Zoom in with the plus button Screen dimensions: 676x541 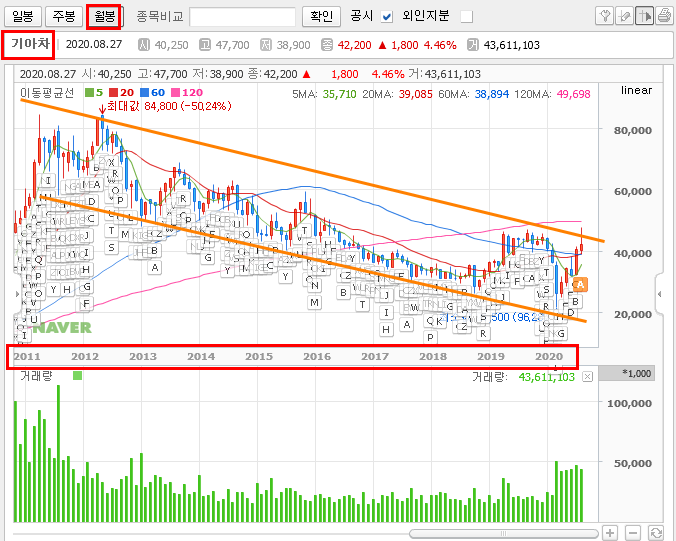[x=610, y=533]
